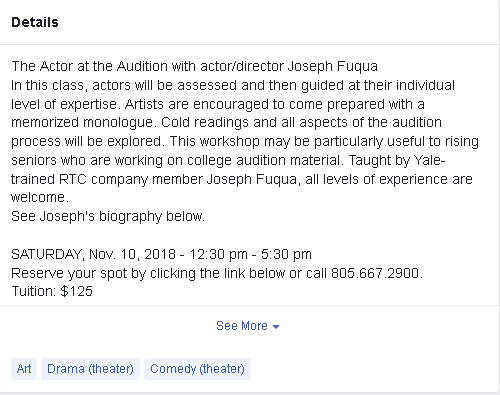Click the Tuition: $125 line
This screenshot has height=395, width=500.
pos(52,291)
